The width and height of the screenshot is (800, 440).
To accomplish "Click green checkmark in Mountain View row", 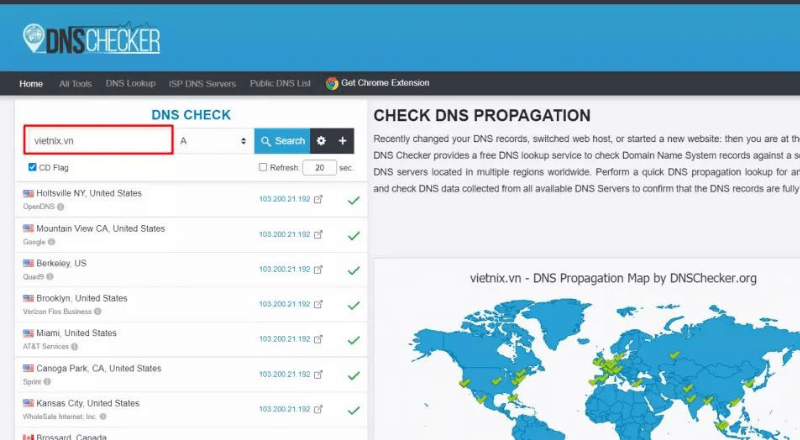I will (x=354, y=236).
